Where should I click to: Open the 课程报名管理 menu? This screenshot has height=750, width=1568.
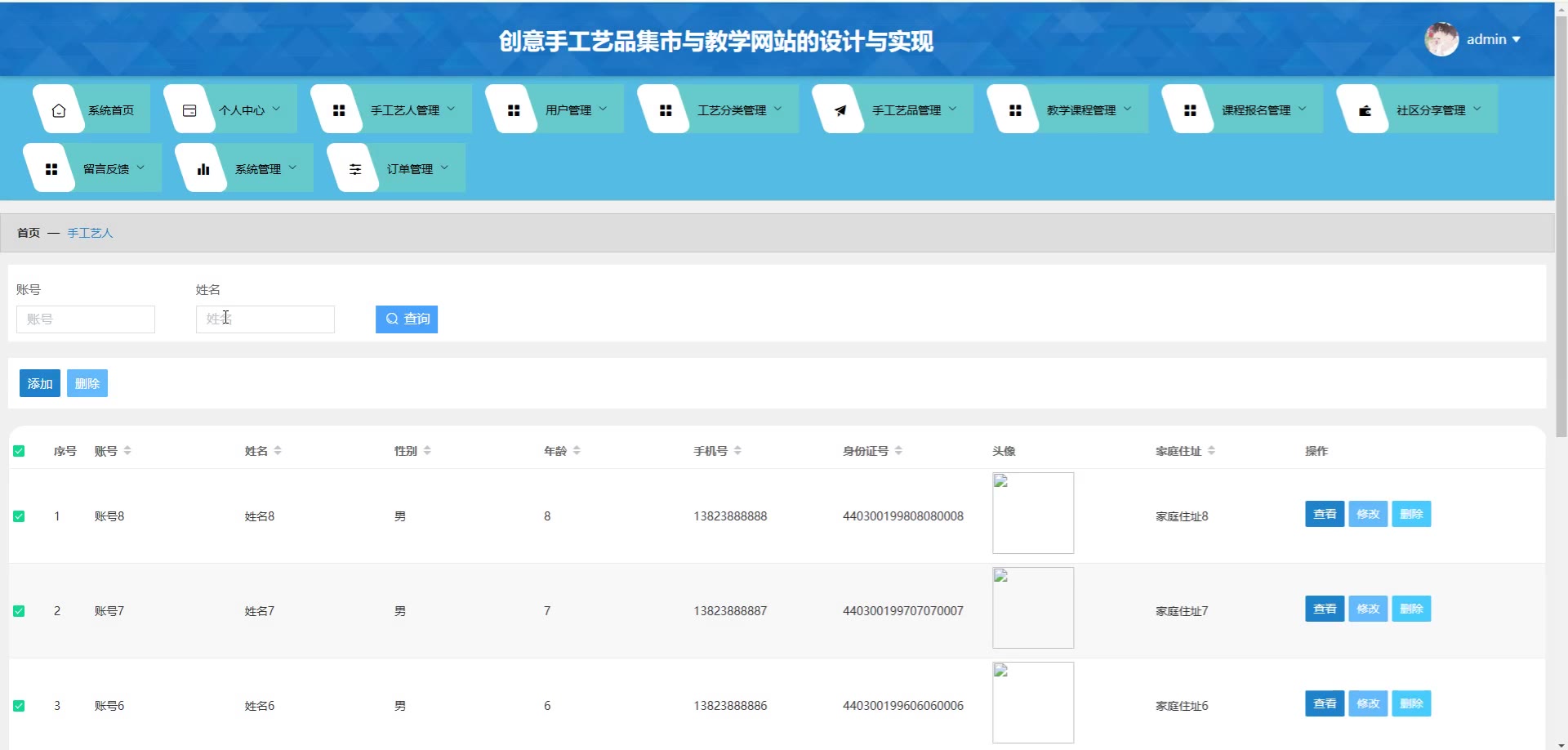1255,110
